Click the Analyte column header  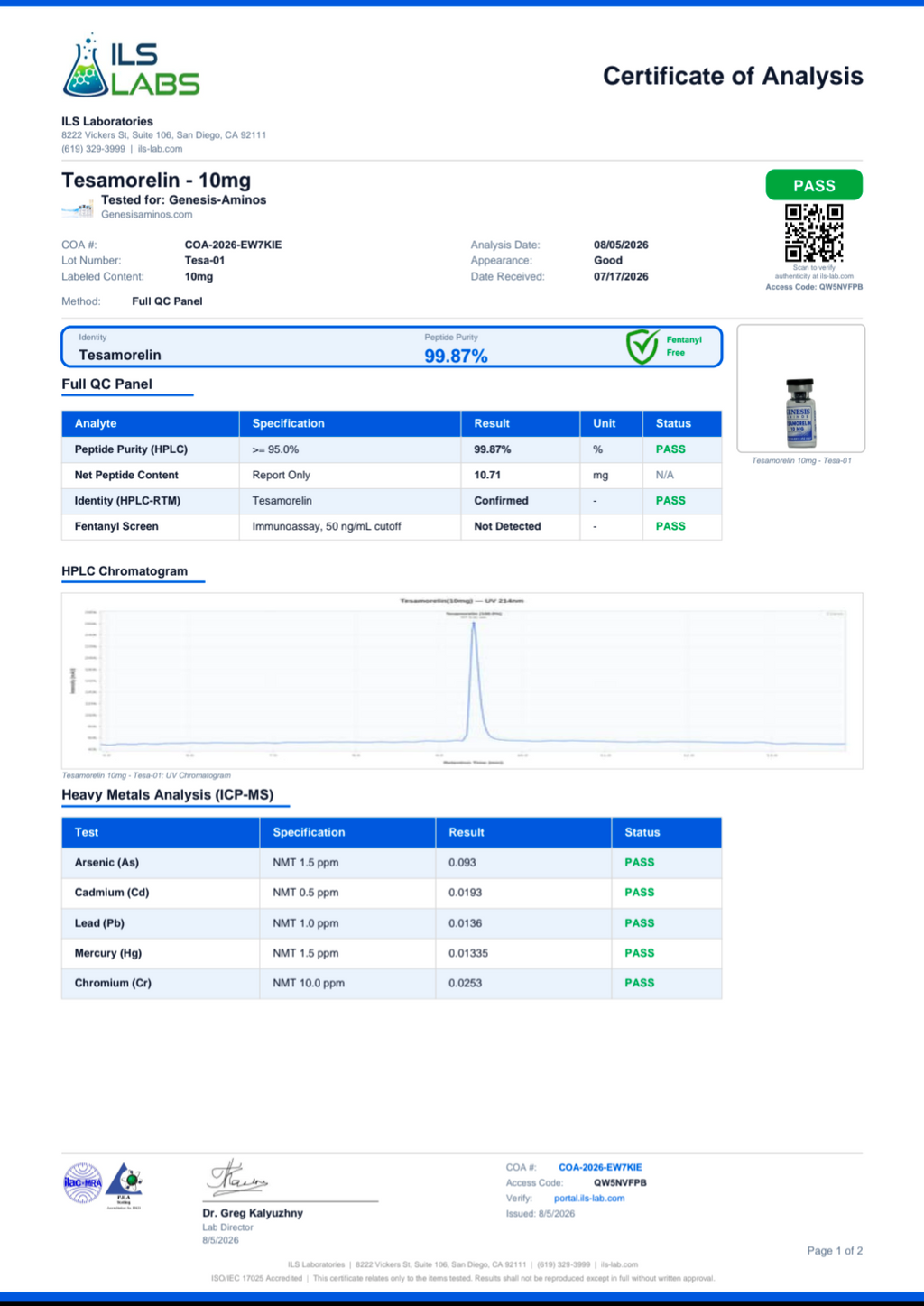(96, 423)
